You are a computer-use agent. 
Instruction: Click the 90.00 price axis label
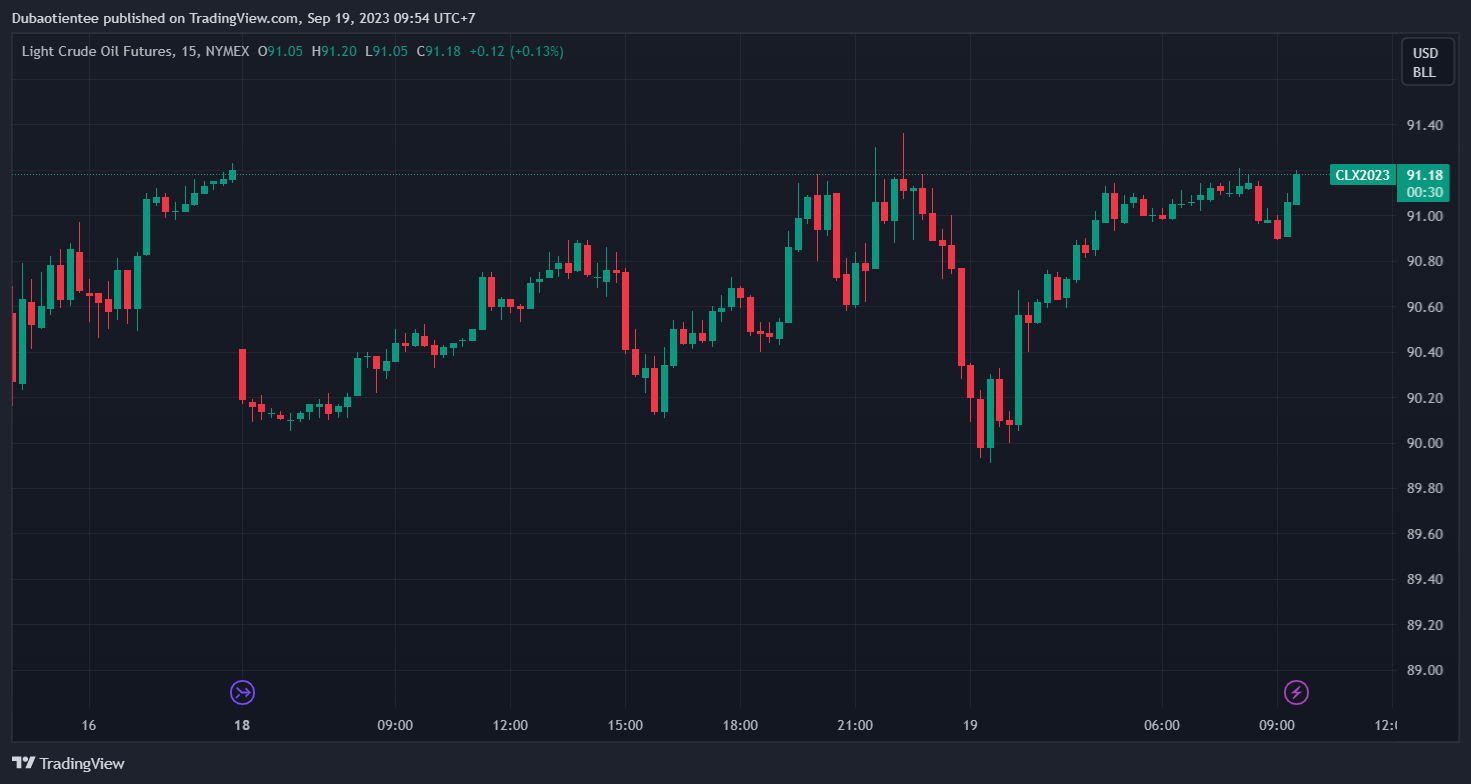1424,443
